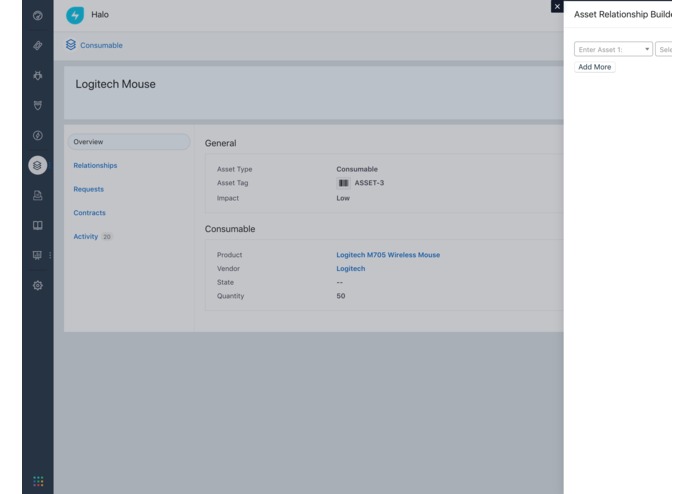Open the partially visible Select dropdown

click(664, 49)
